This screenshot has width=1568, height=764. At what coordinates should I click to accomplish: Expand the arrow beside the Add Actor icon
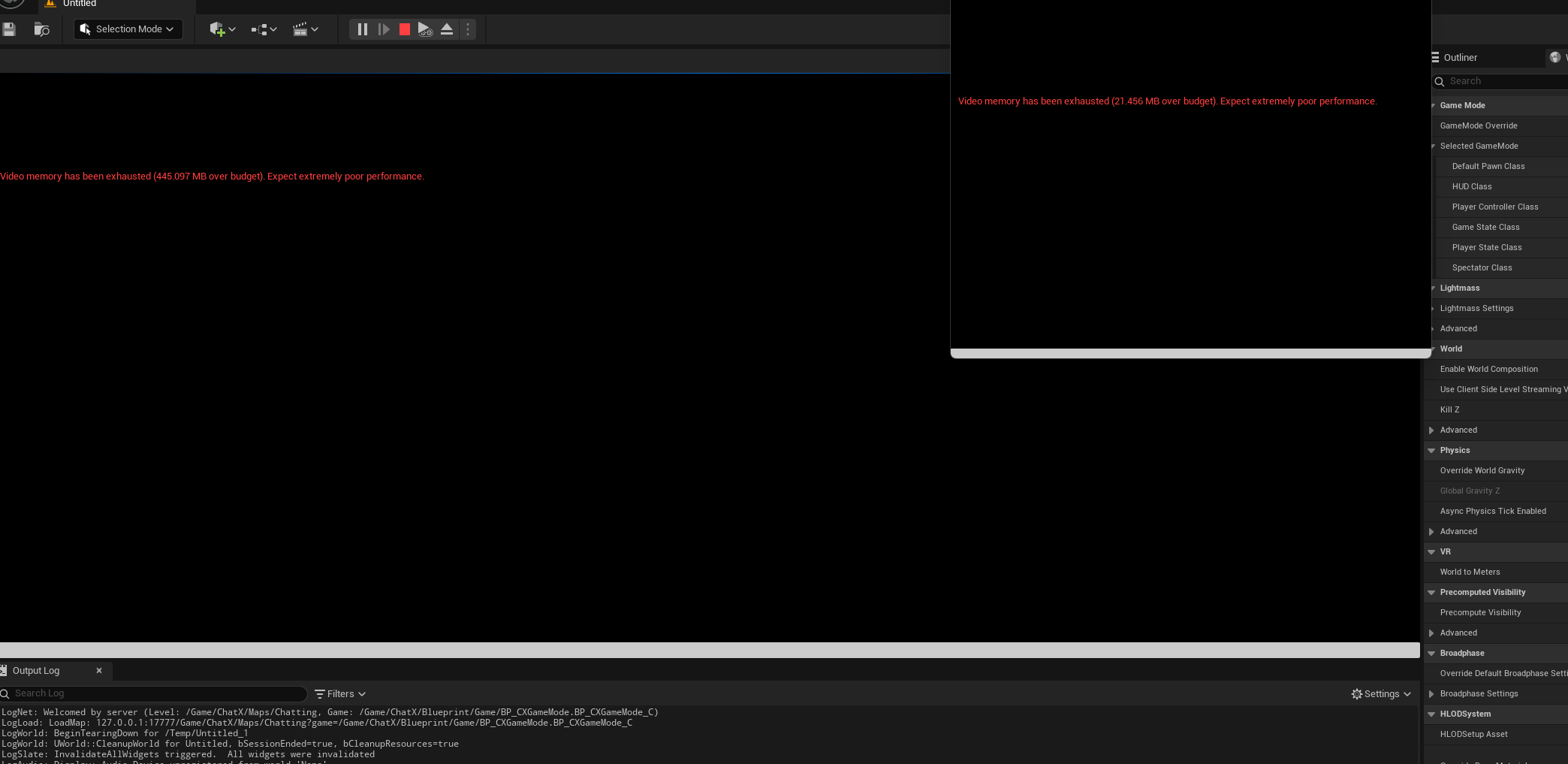pyautogui.click(x=232, y=29)
